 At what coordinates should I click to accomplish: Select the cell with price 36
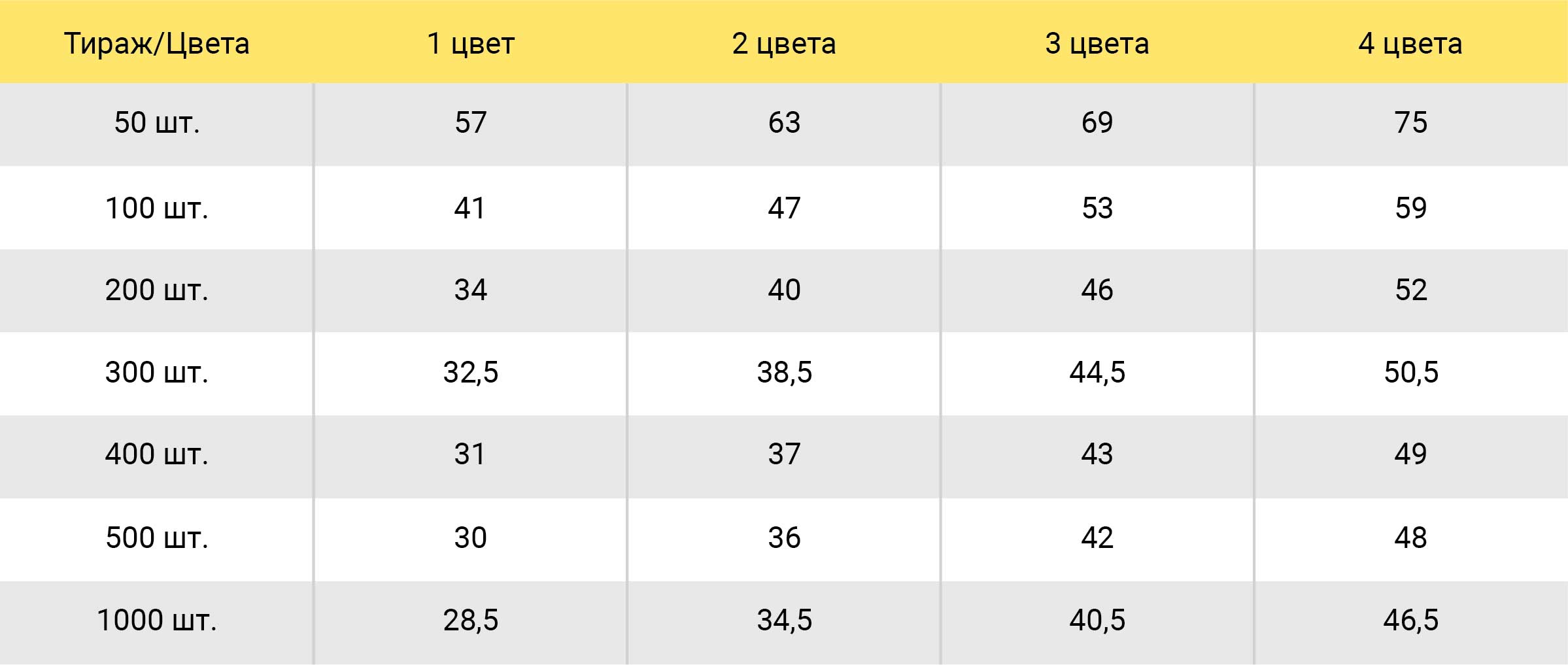click(x=784, y=538)
